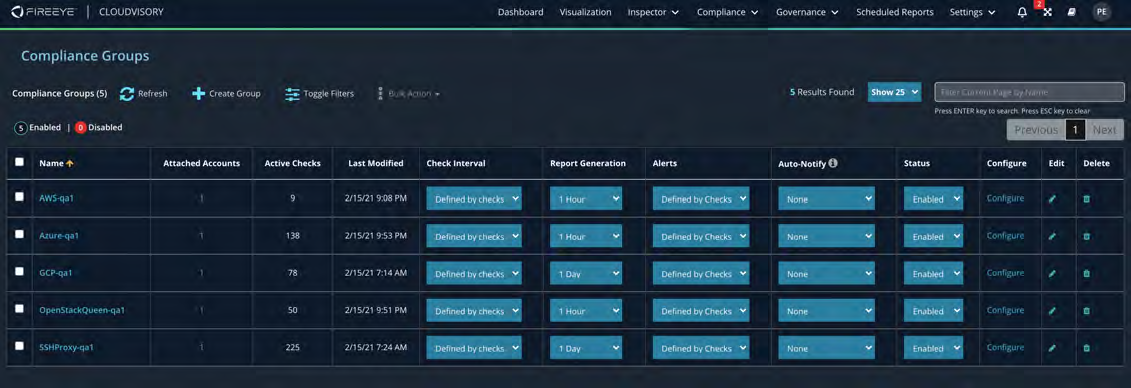The width and height of the screenshot is (1131, 388).
Task: Click the Enabled count circle badge
Action: [20, 128]
